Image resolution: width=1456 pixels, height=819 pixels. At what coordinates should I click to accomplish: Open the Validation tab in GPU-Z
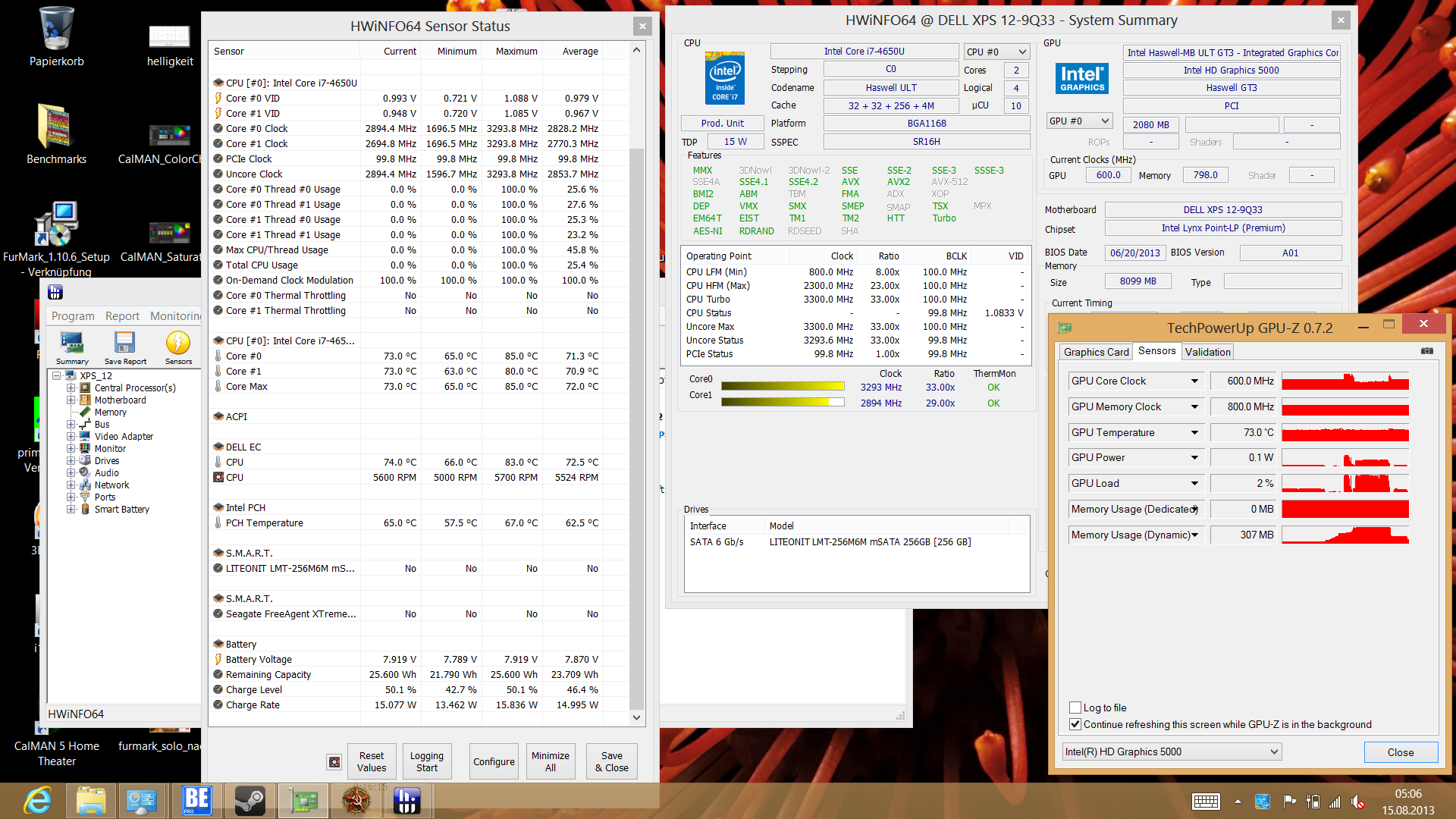click(1207, 352)
